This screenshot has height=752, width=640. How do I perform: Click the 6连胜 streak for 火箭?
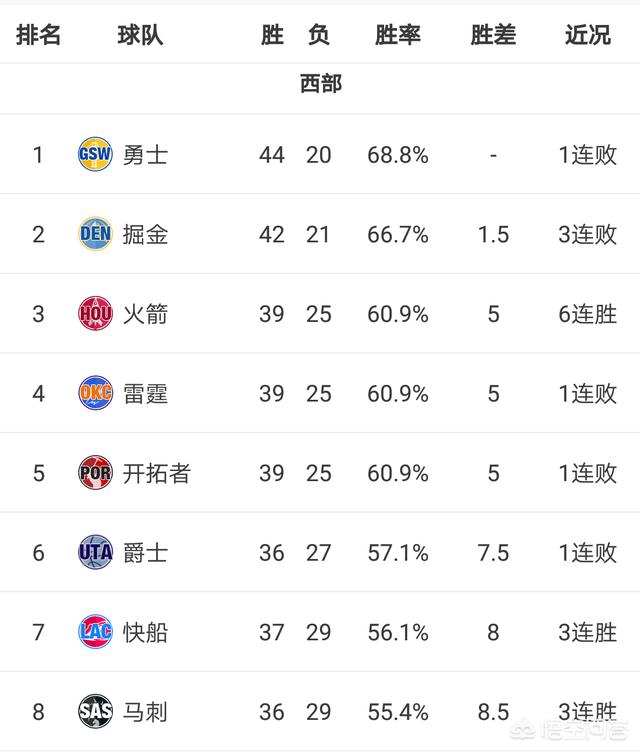coord(588,314)
